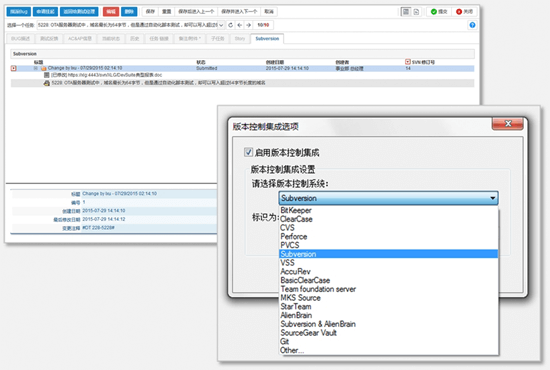The height and width of the screenshot is (370, 550).
Task: Choose Git from the list
Action: point(388,342)
